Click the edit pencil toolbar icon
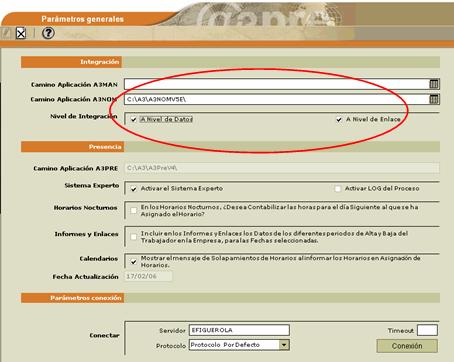The width and height of the screenshot is (454, 362). pos(6,33)
